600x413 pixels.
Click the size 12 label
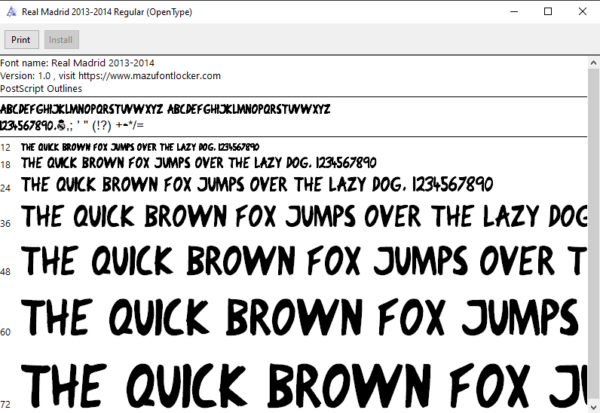coord(5,147)
